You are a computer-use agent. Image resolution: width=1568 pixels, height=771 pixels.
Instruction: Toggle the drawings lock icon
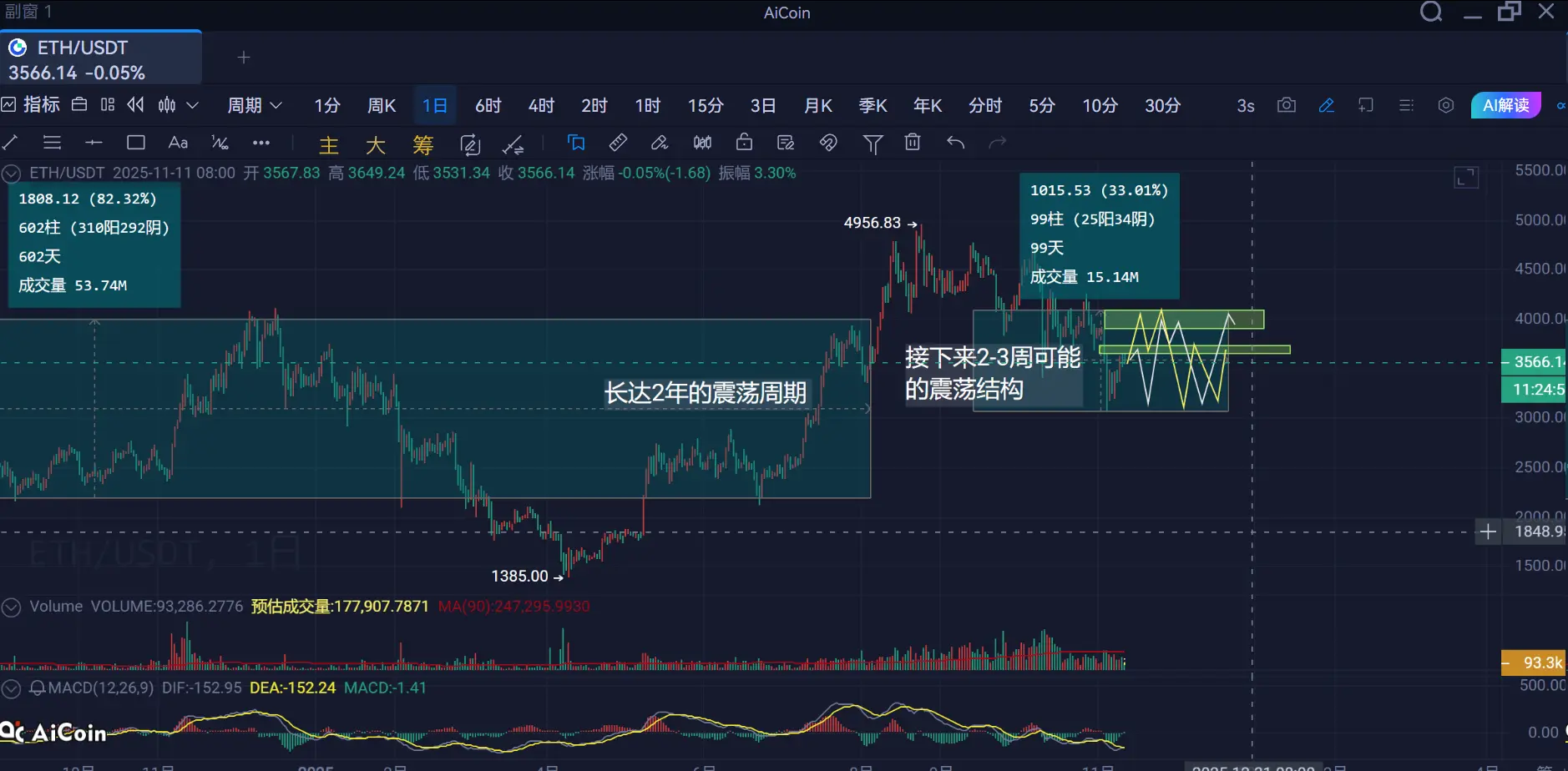744,143
